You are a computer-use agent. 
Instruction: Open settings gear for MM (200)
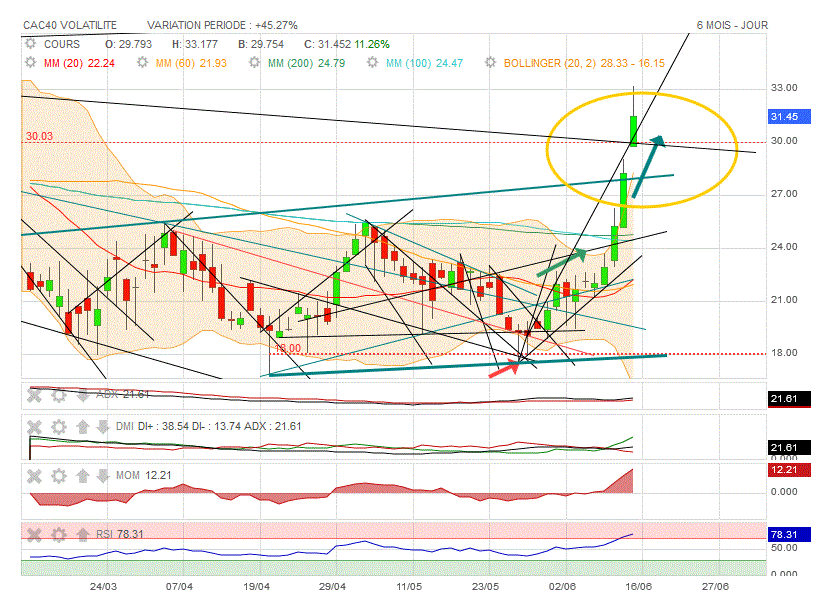tap(255, 63)
